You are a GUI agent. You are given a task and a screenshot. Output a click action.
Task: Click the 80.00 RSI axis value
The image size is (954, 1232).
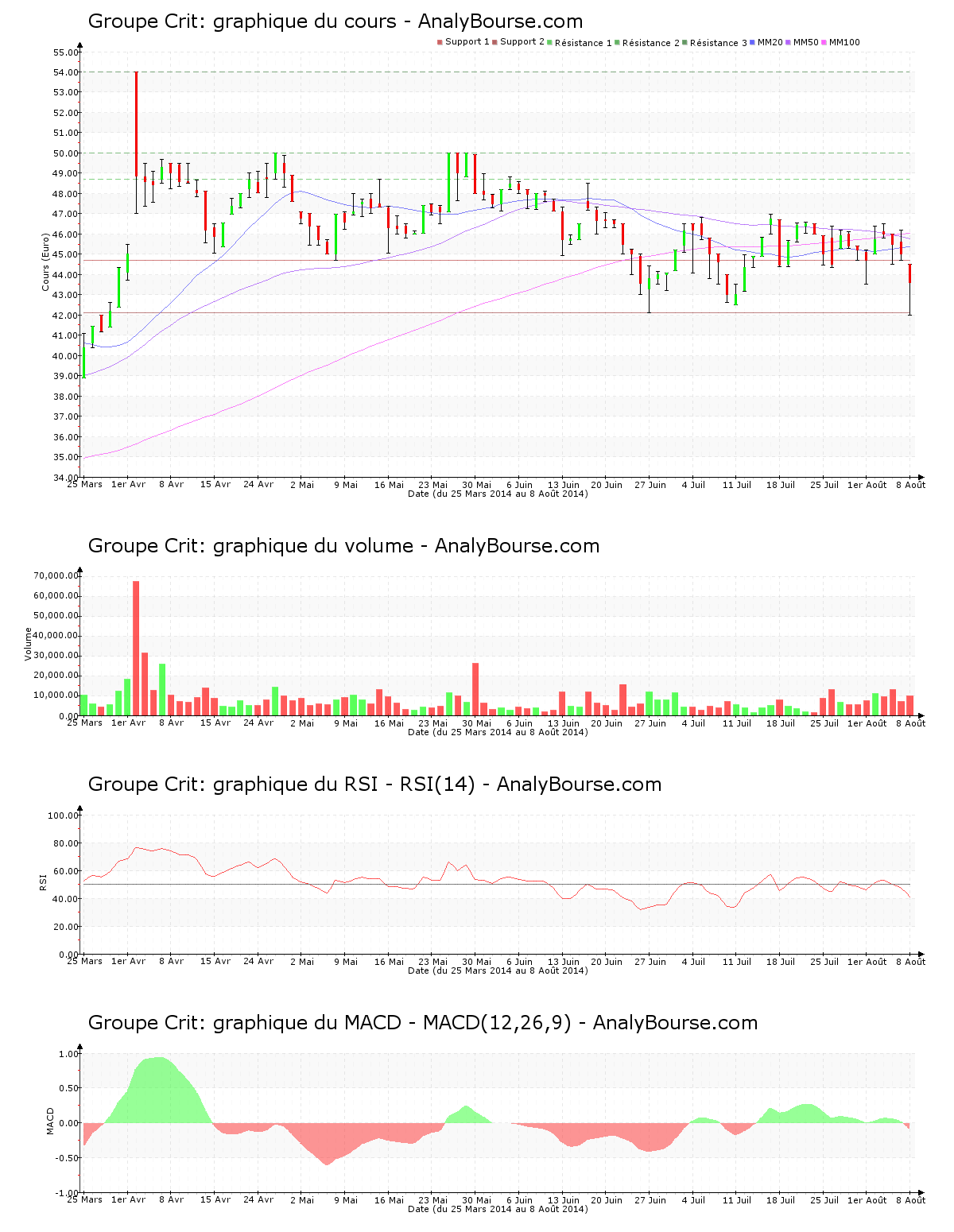[65, 843]
